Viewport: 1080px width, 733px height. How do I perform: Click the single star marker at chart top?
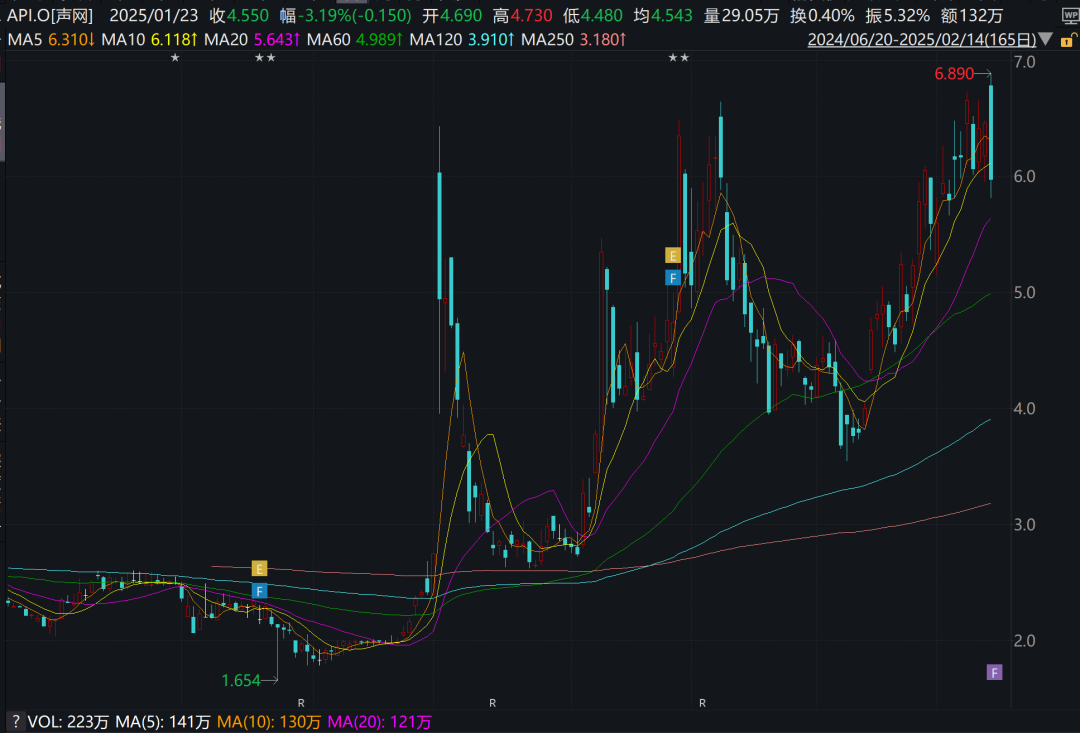pyautogui.click(x=175, y=59)
